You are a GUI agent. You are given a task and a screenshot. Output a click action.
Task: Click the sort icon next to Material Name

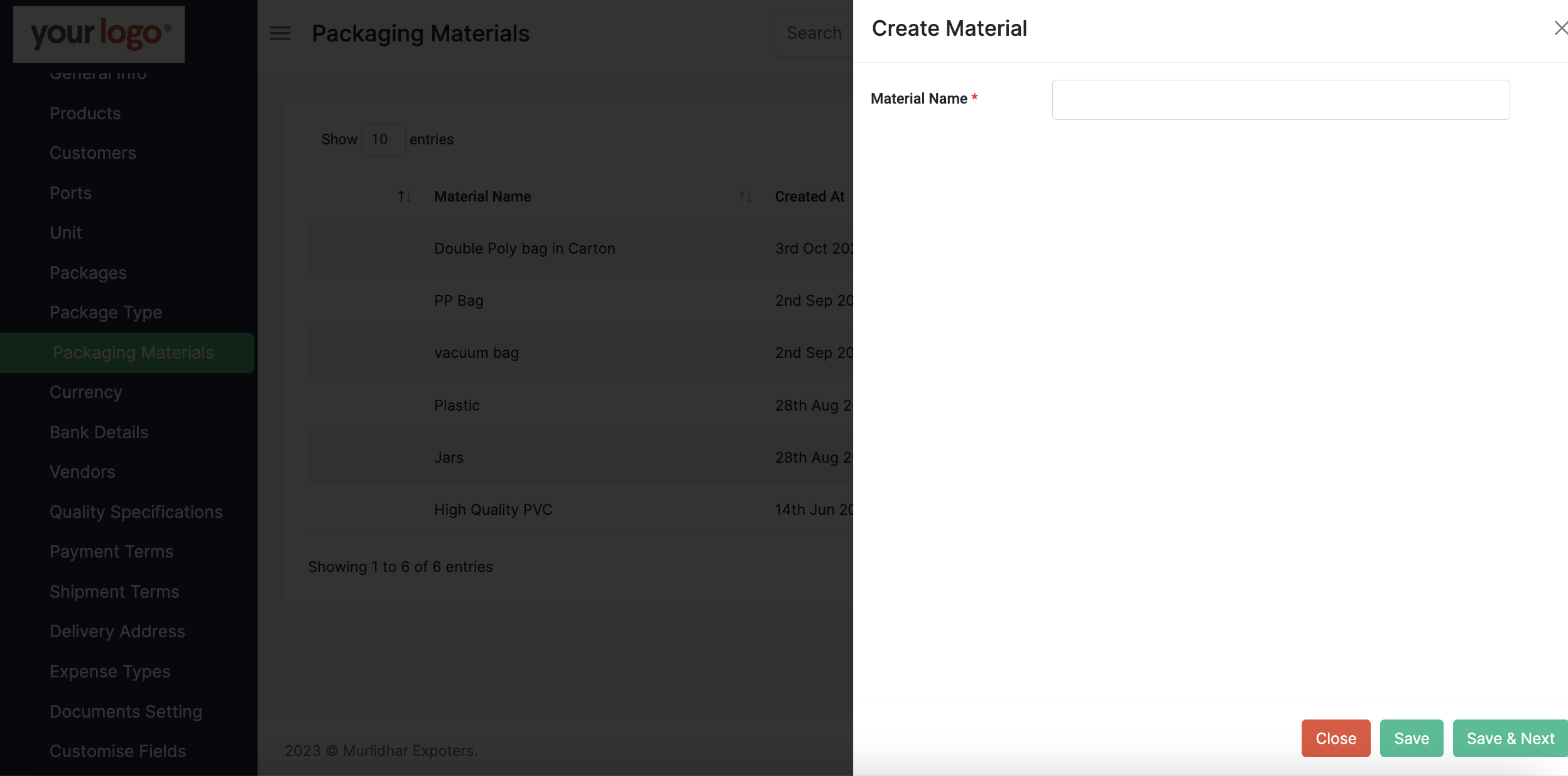pos(404,197)
